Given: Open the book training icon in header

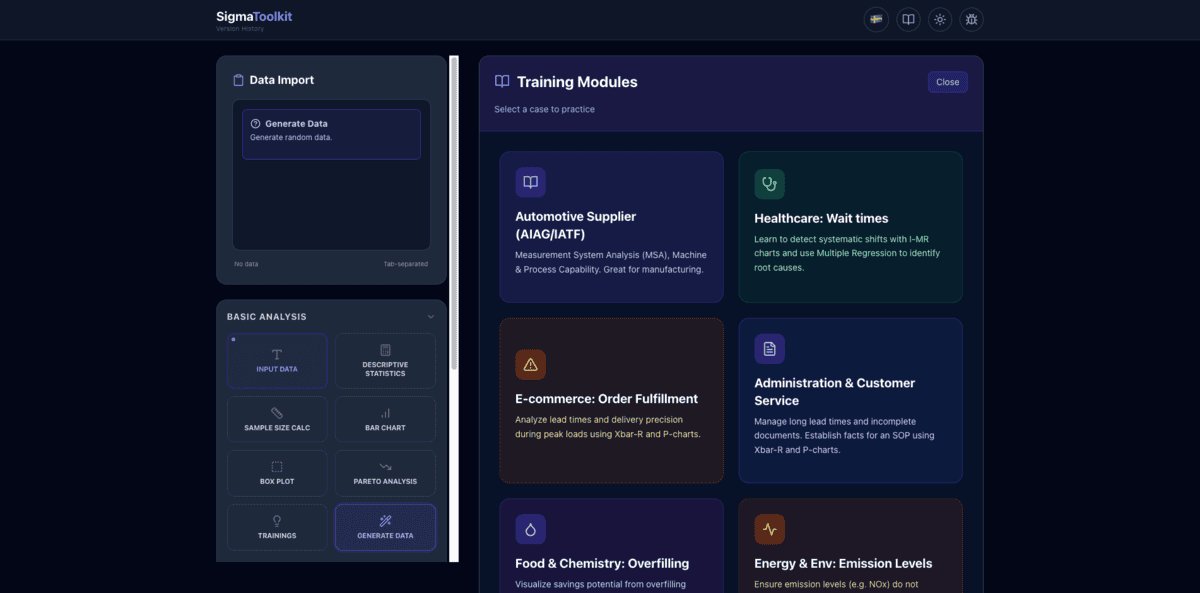Looking at the screenshot, I should tap(908, 19).
